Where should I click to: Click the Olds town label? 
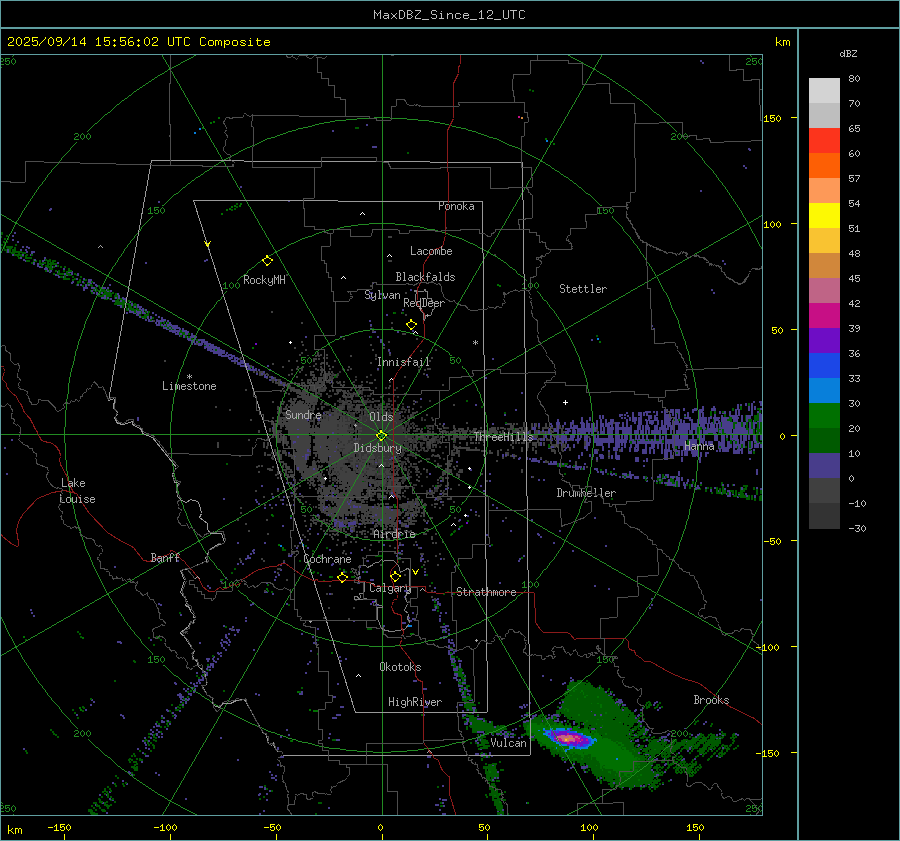[381, 417]
